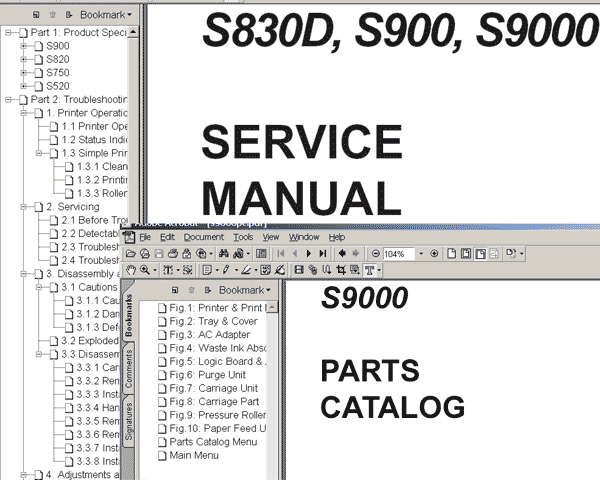Open the File menu

[145, 237]
